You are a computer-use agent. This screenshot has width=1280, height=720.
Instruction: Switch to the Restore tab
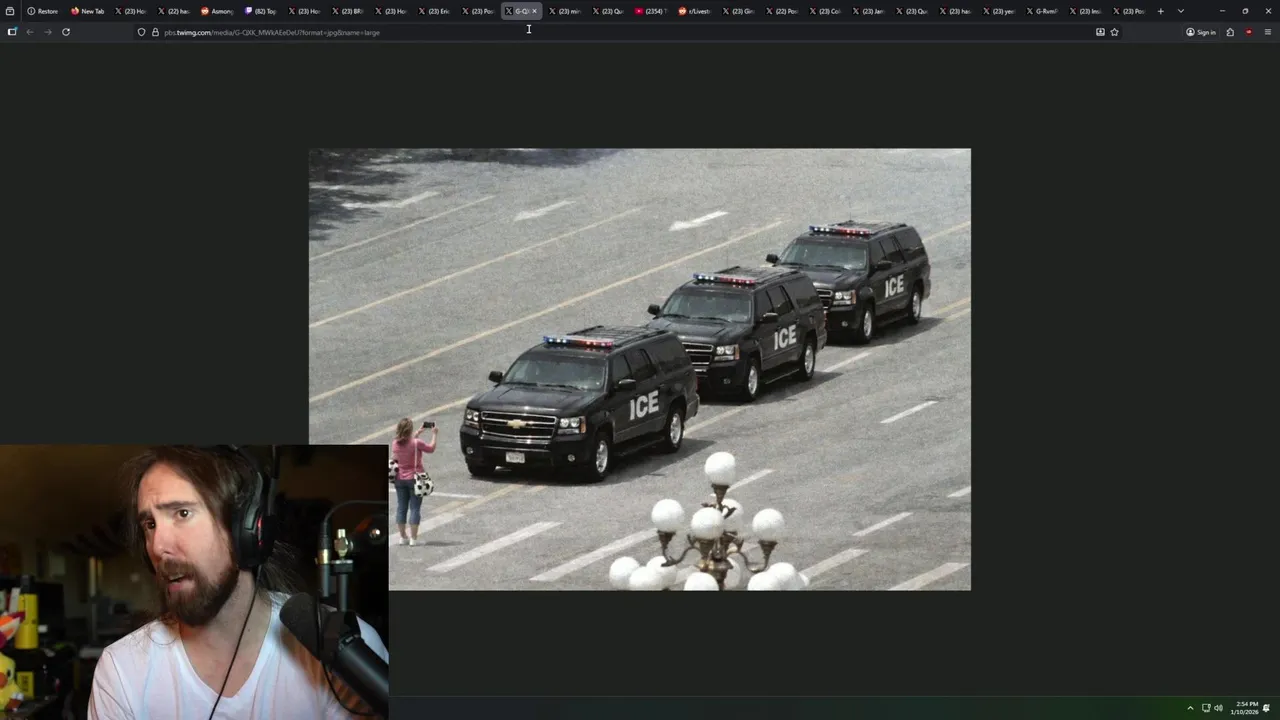(x=43, y=11)
